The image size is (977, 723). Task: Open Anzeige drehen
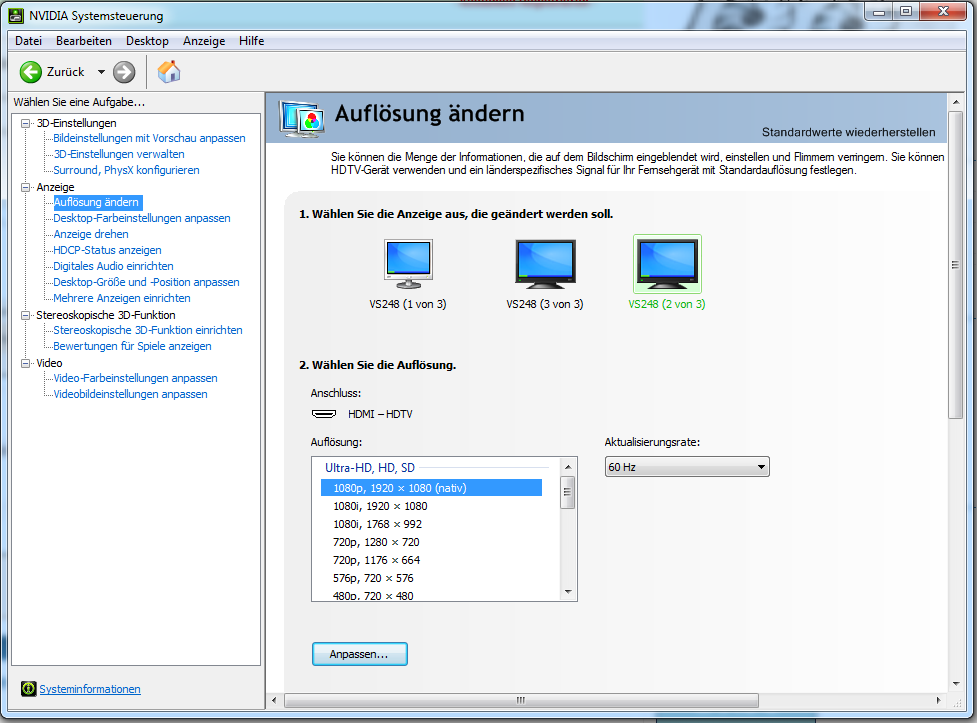91,234
